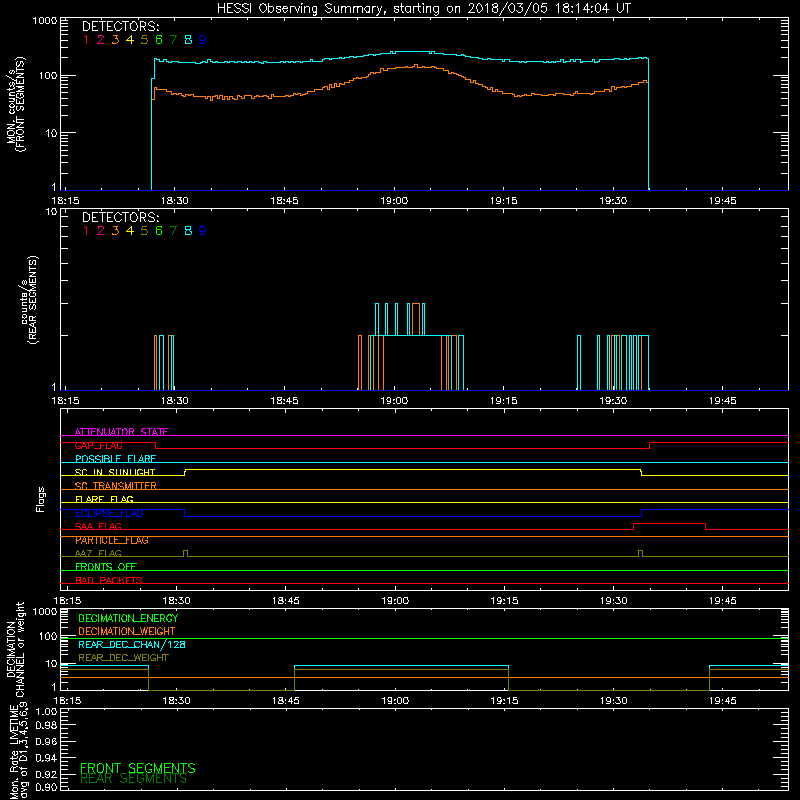Viewport: 800px width, 800px height.
Task: Click the FLARE_FLAG label
Action: pyautogui.click(x=104, y=499)
